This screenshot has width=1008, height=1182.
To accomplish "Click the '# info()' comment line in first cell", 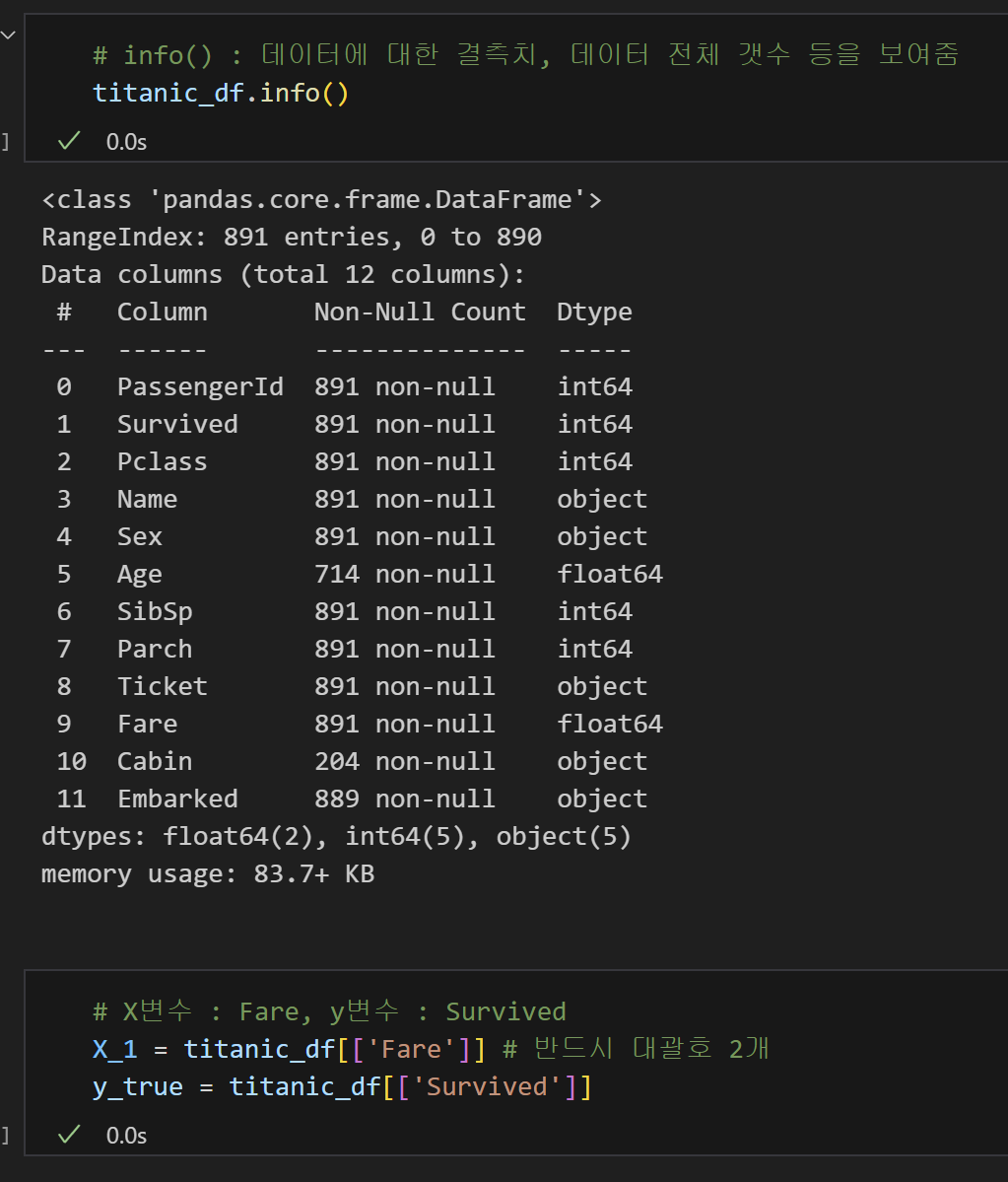I will [x=525, y=55].
